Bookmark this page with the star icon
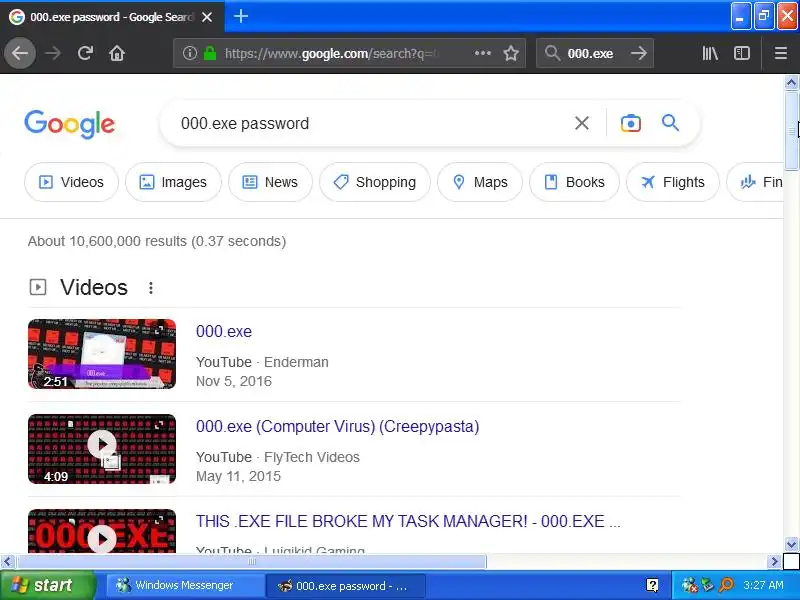800x600 pixels. click(511, 53)
